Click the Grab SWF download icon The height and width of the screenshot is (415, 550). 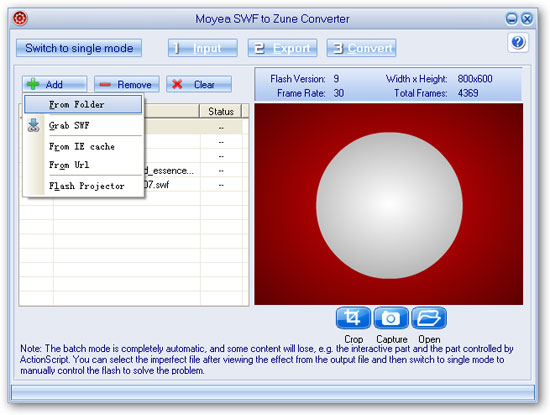(x=34, y=125)
